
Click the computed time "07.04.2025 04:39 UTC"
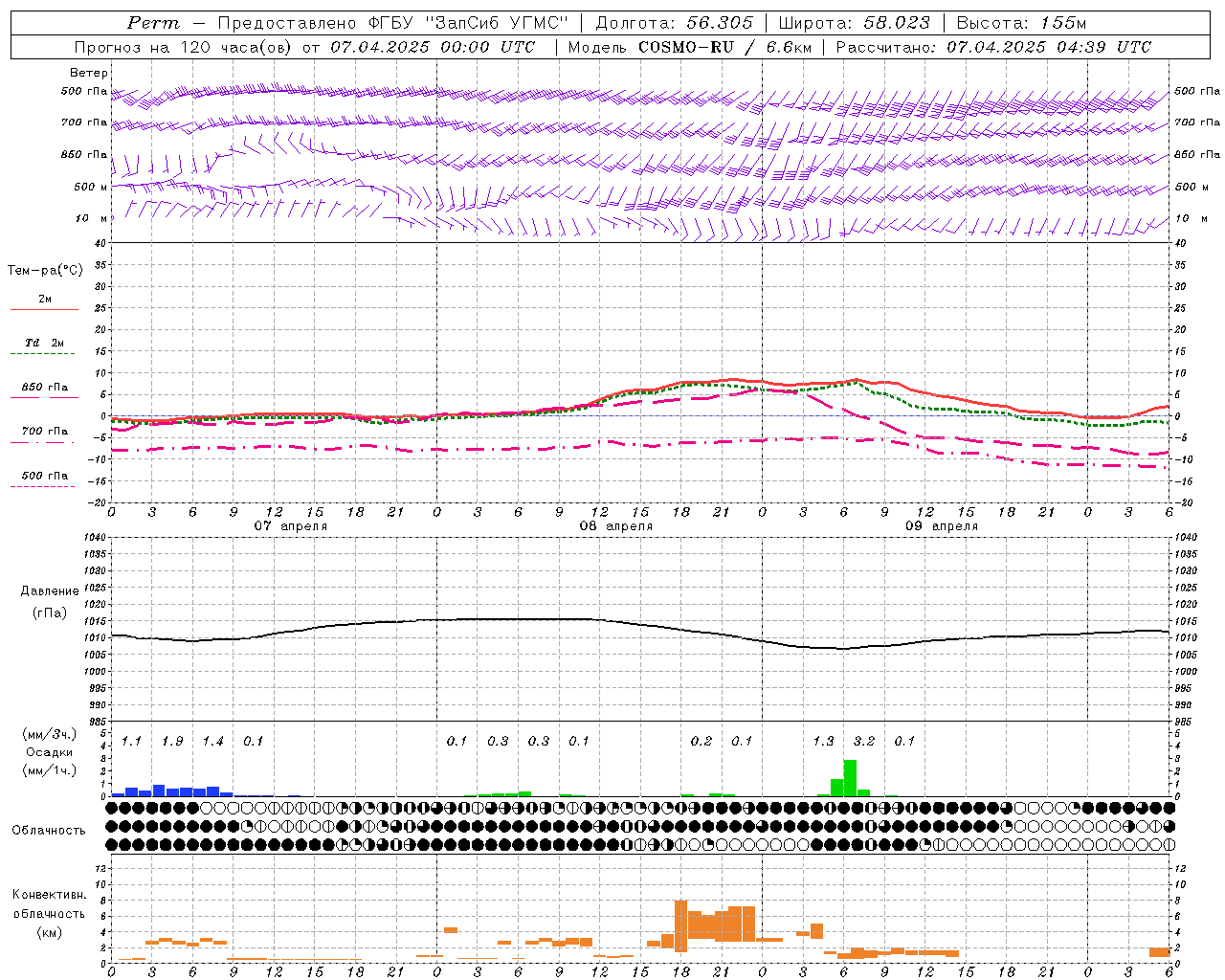coord(1049,47)
